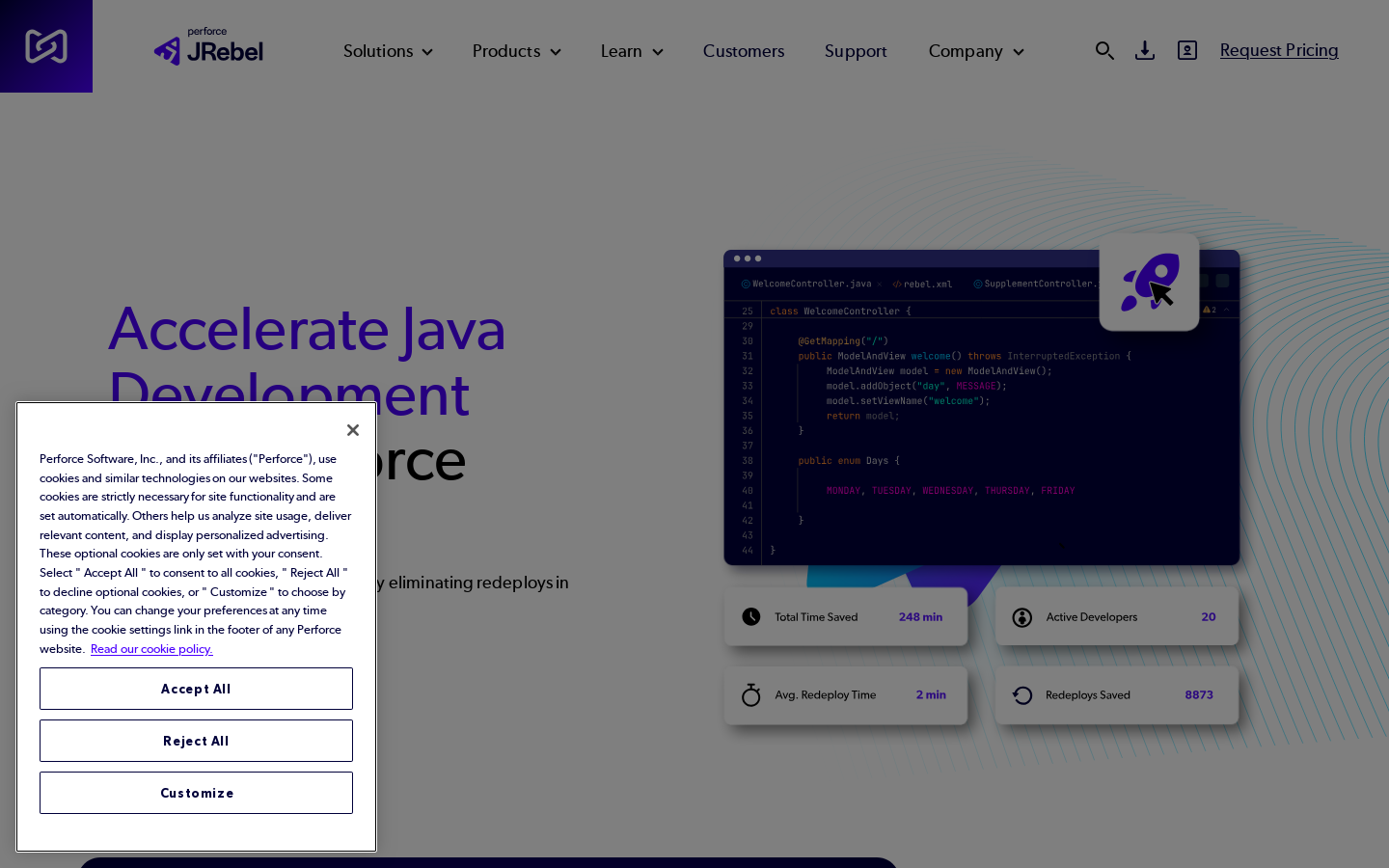Open the Customize cookie settings
The height and width of the screenshot is (868, 1389).
click(x=196, y=793)
